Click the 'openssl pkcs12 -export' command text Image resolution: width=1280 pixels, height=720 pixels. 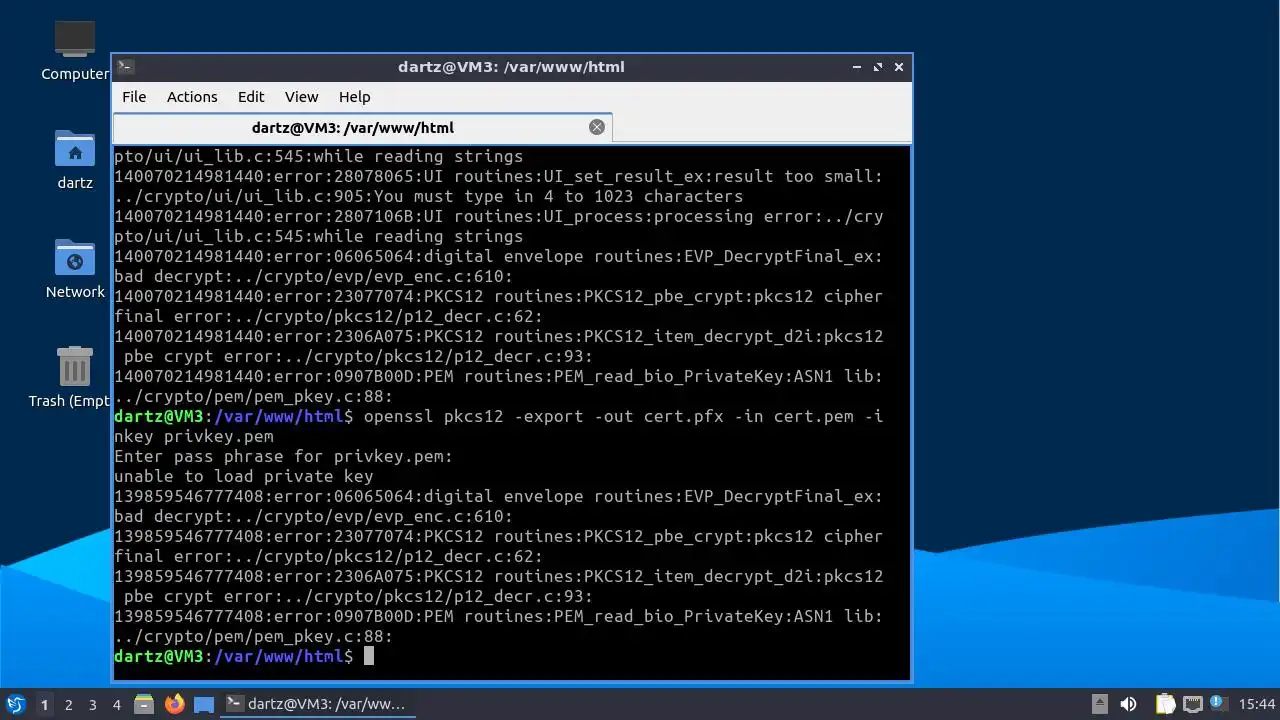pyautogui.click(x=473, y=416)
